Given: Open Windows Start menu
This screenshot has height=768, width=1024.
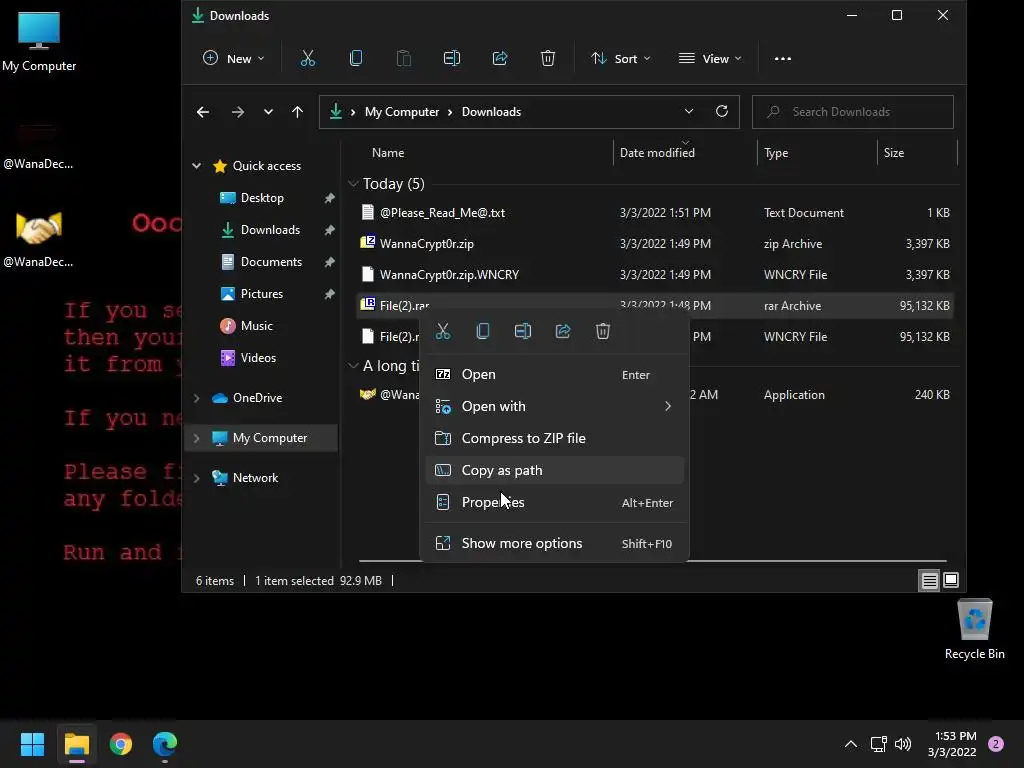Looking at the screenshot, I should 32,744.
